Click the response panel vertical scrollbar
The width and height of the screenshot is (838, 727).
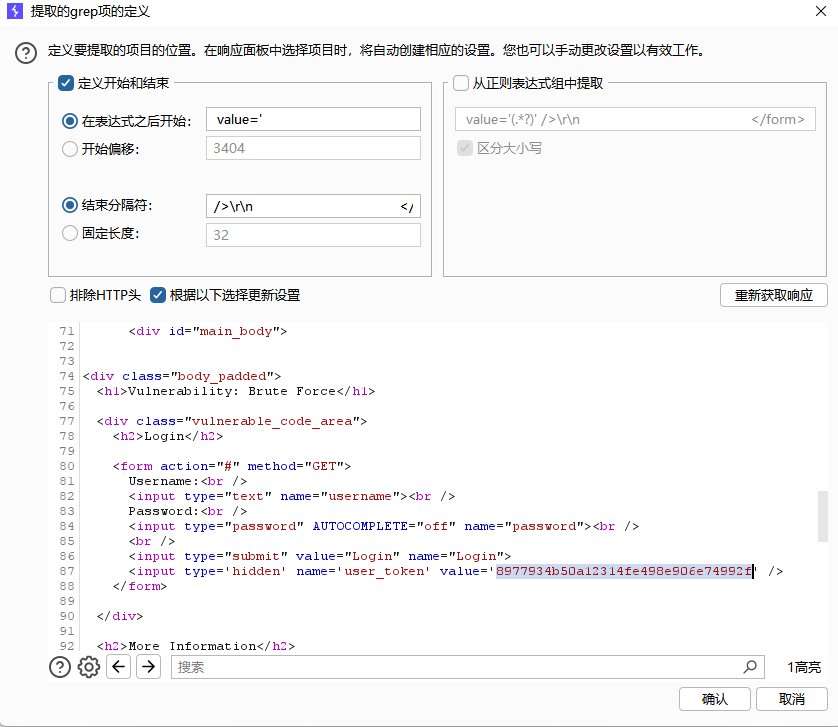(823, 516)
